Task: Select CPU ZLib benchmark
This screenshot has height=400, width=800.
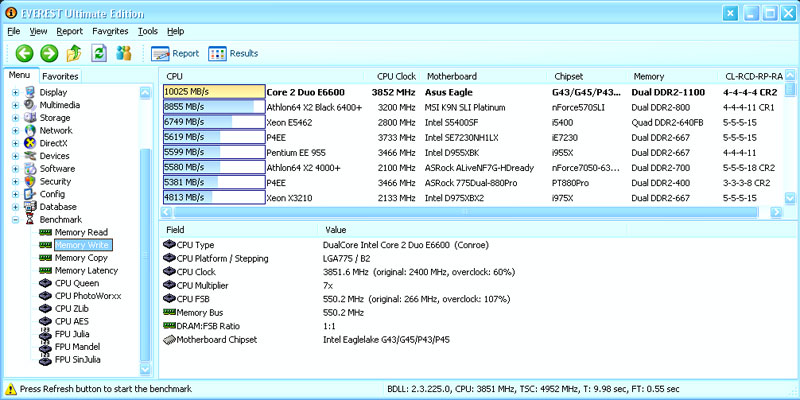Action: (x=74, y=309)
